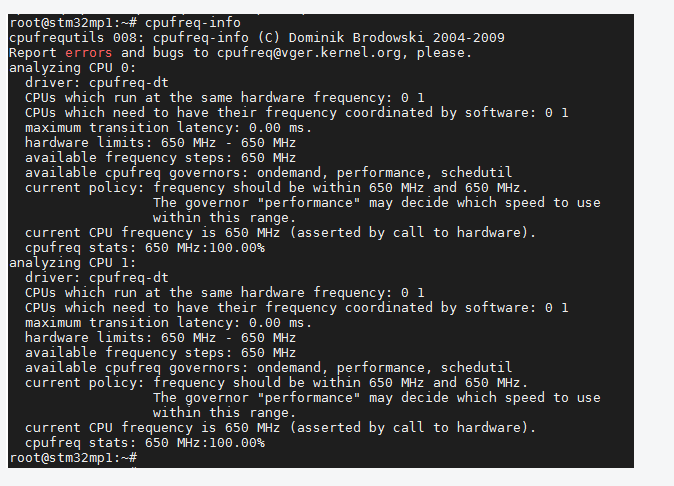
Task: Click the cpufreq-info command text at prompt
Action: pos(193,22)
